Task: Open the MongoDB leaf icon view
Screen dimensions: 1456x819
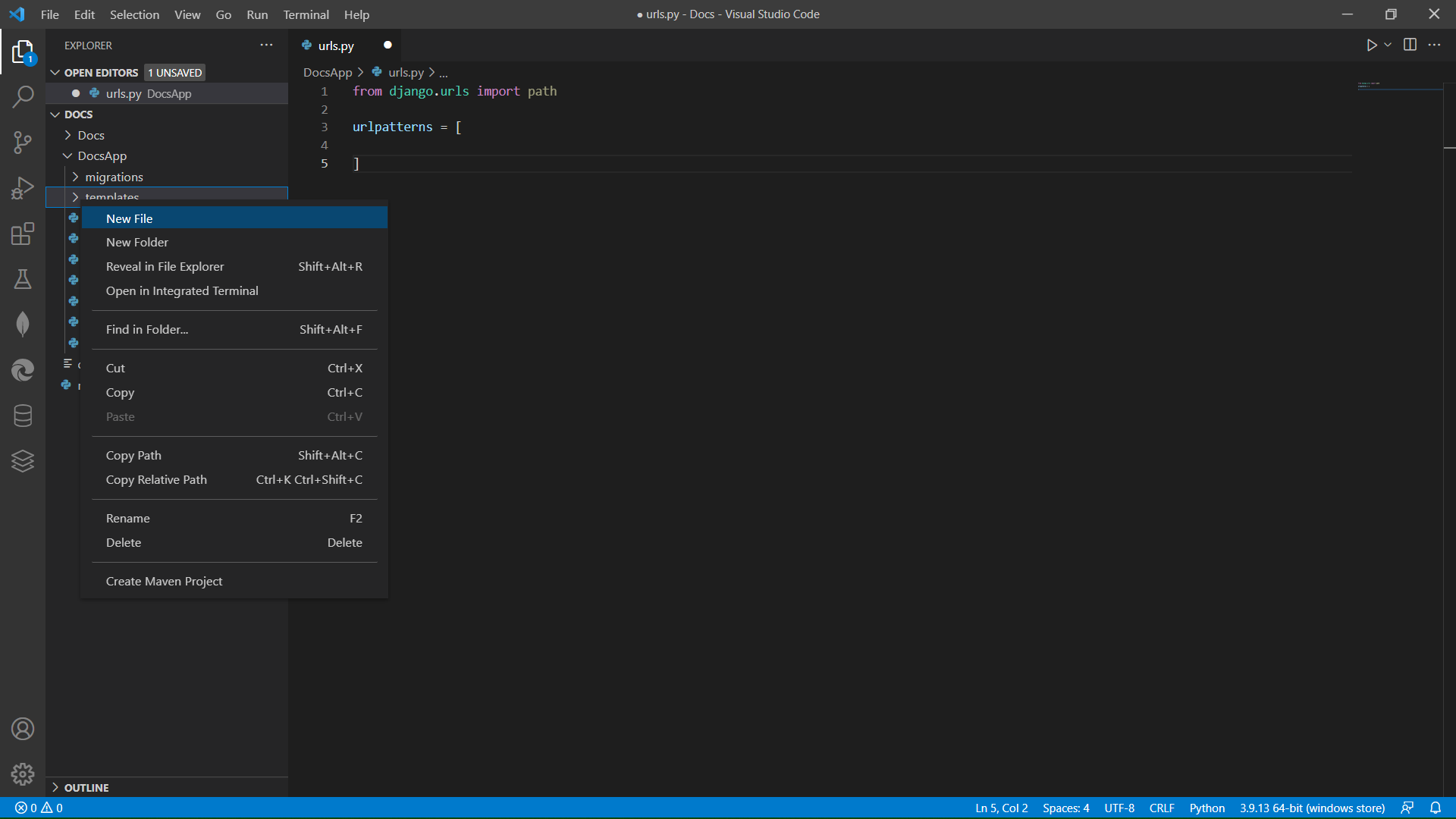Action: [x=23, y=325]
